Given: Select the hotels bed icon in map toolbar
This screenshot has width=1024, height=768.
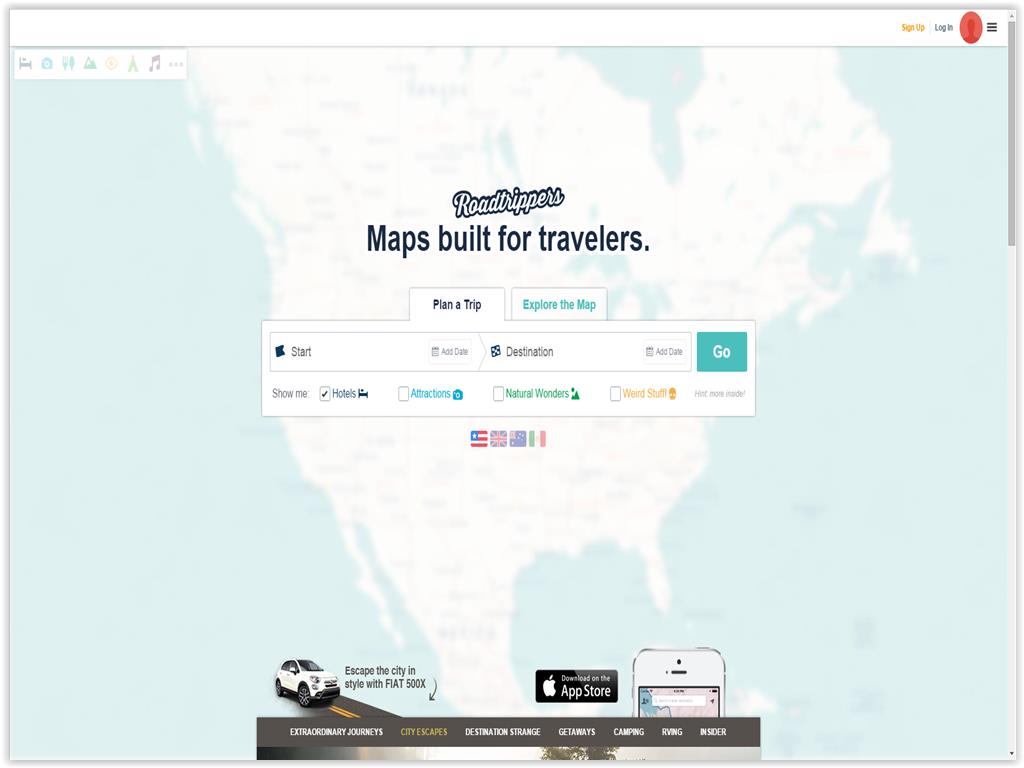Looking at the screenshot, I should click(x=25, y=63).
